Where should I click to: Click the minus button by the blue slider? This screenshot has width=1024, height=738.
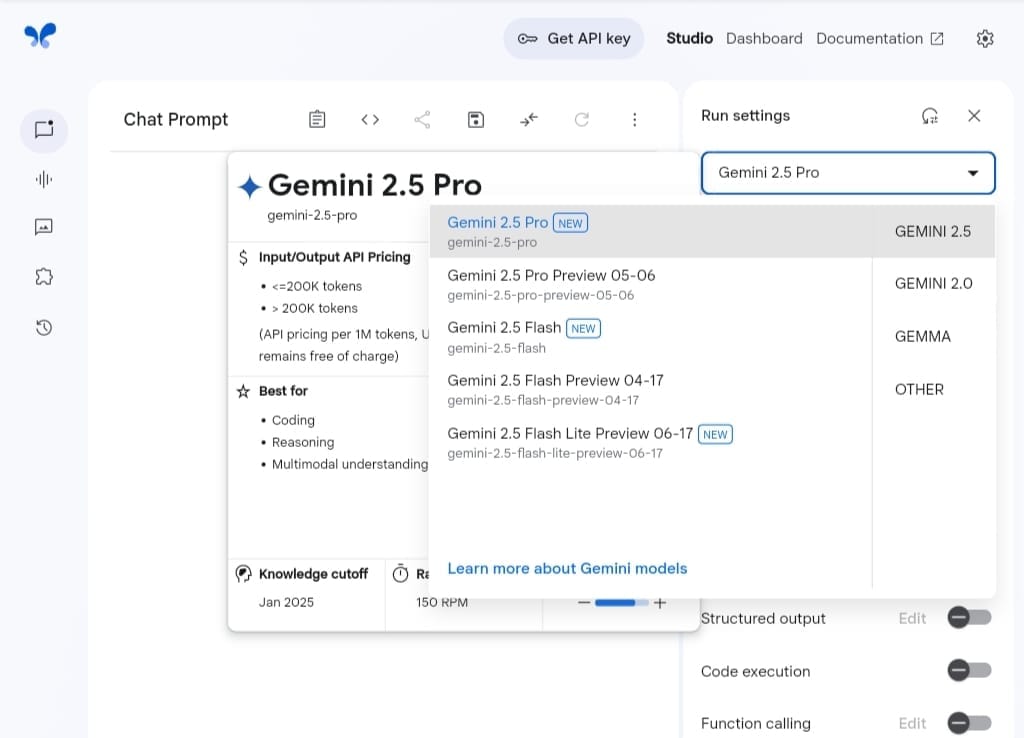[584, 602]
